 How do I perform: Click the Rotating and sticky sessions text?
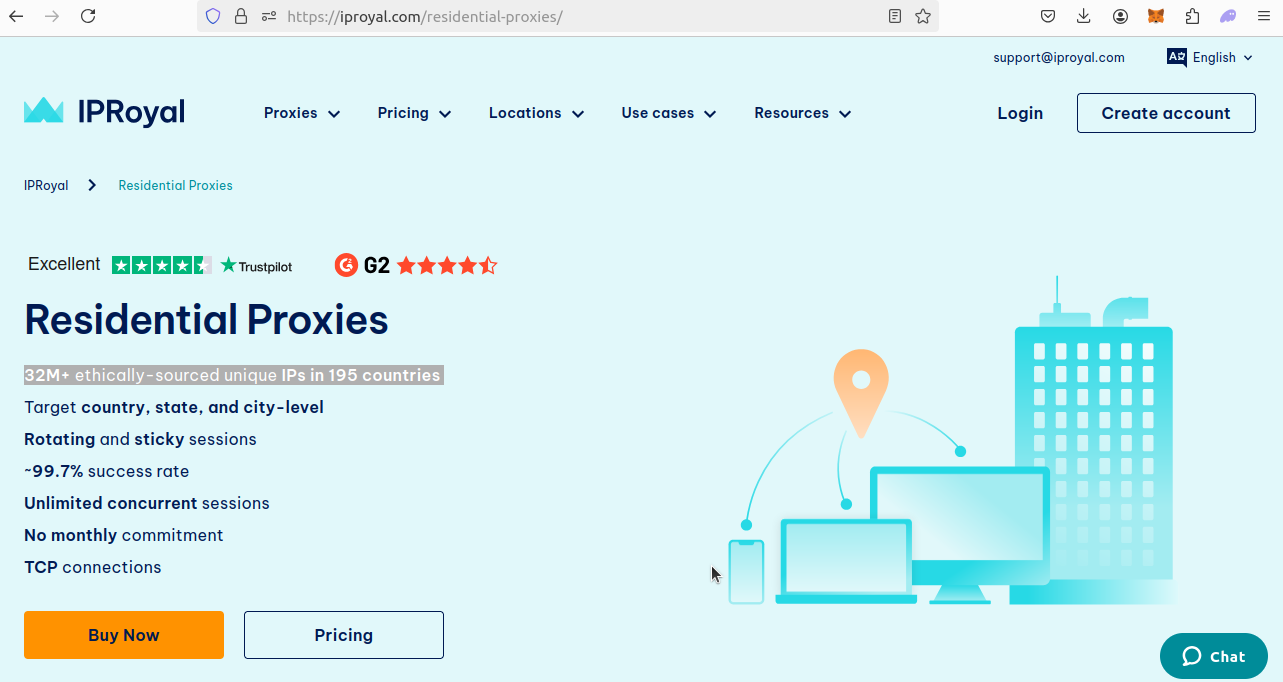[x=140, y=439]
